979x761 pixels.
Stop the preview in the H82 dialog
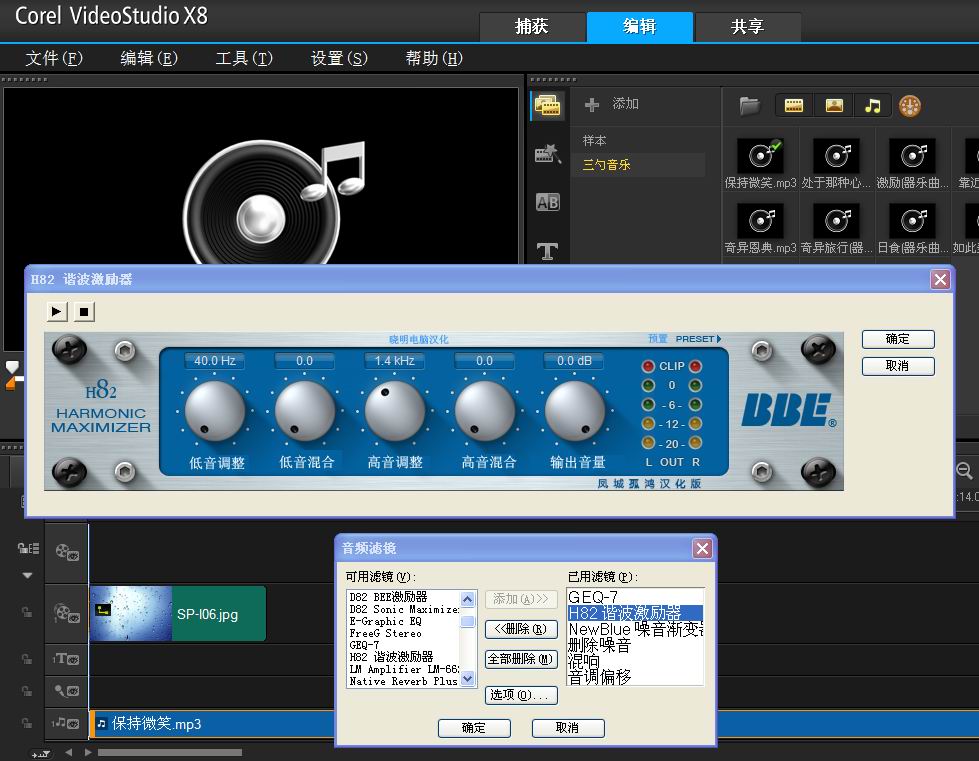[x=84, y=312]
